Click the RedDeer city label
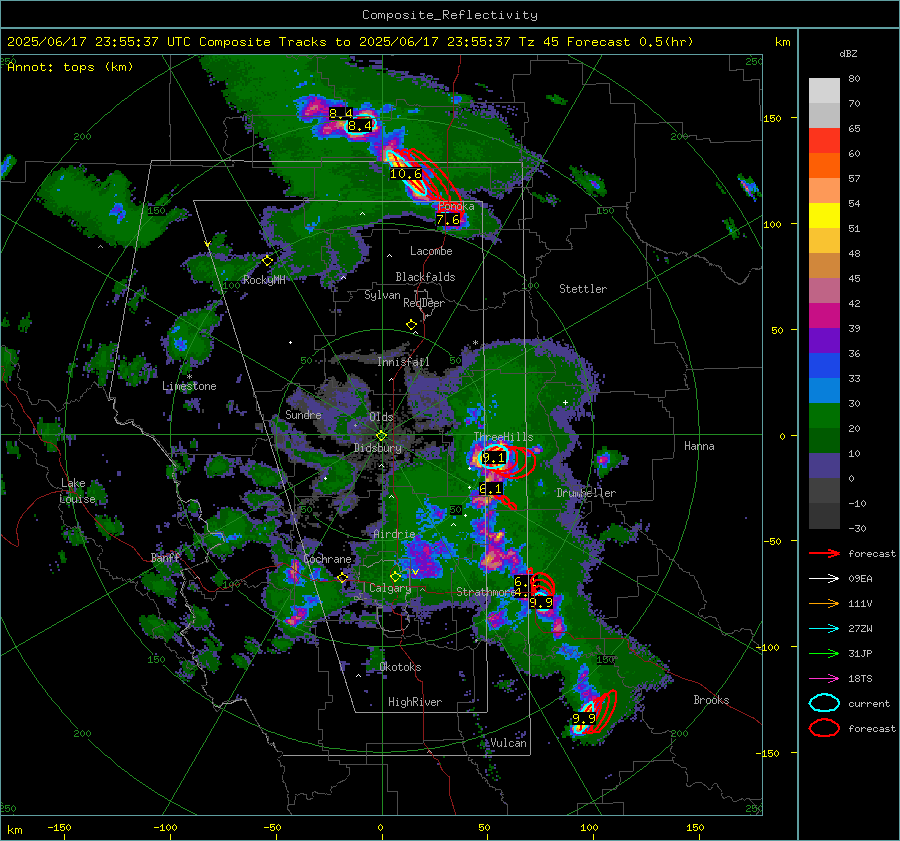The height and width of the screenshot is (841, 900). click(424, 303)
